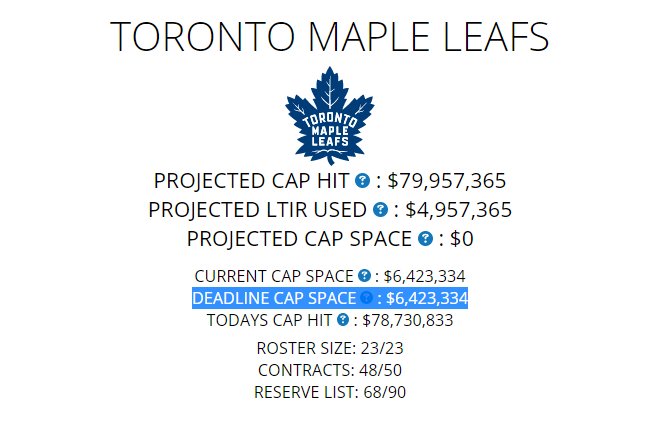Click the help icon beside Current Cap Space

[364, 275]
